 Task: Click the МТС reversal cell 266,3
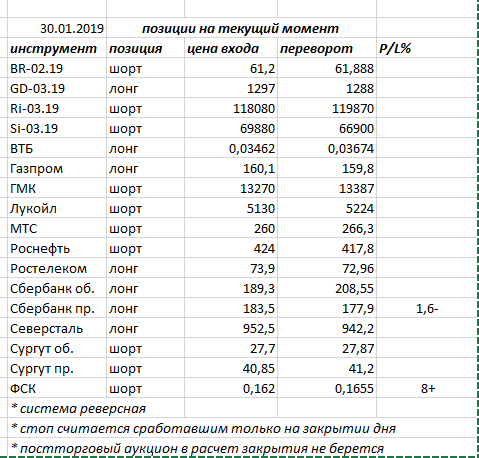[327, 228]
